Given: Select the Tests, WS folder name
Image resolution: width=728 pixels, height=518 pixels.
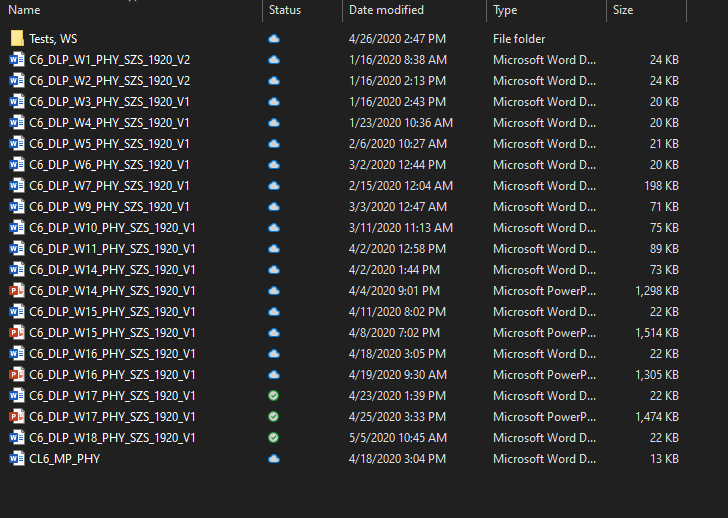Looking at the screenshot, I should click(x=53, y=39).
